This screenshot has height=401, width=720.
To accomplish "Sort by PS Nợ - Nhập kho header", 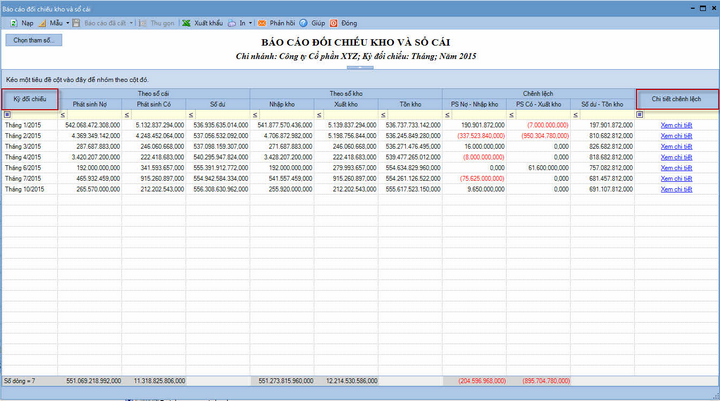I will [x=474, y=104].
